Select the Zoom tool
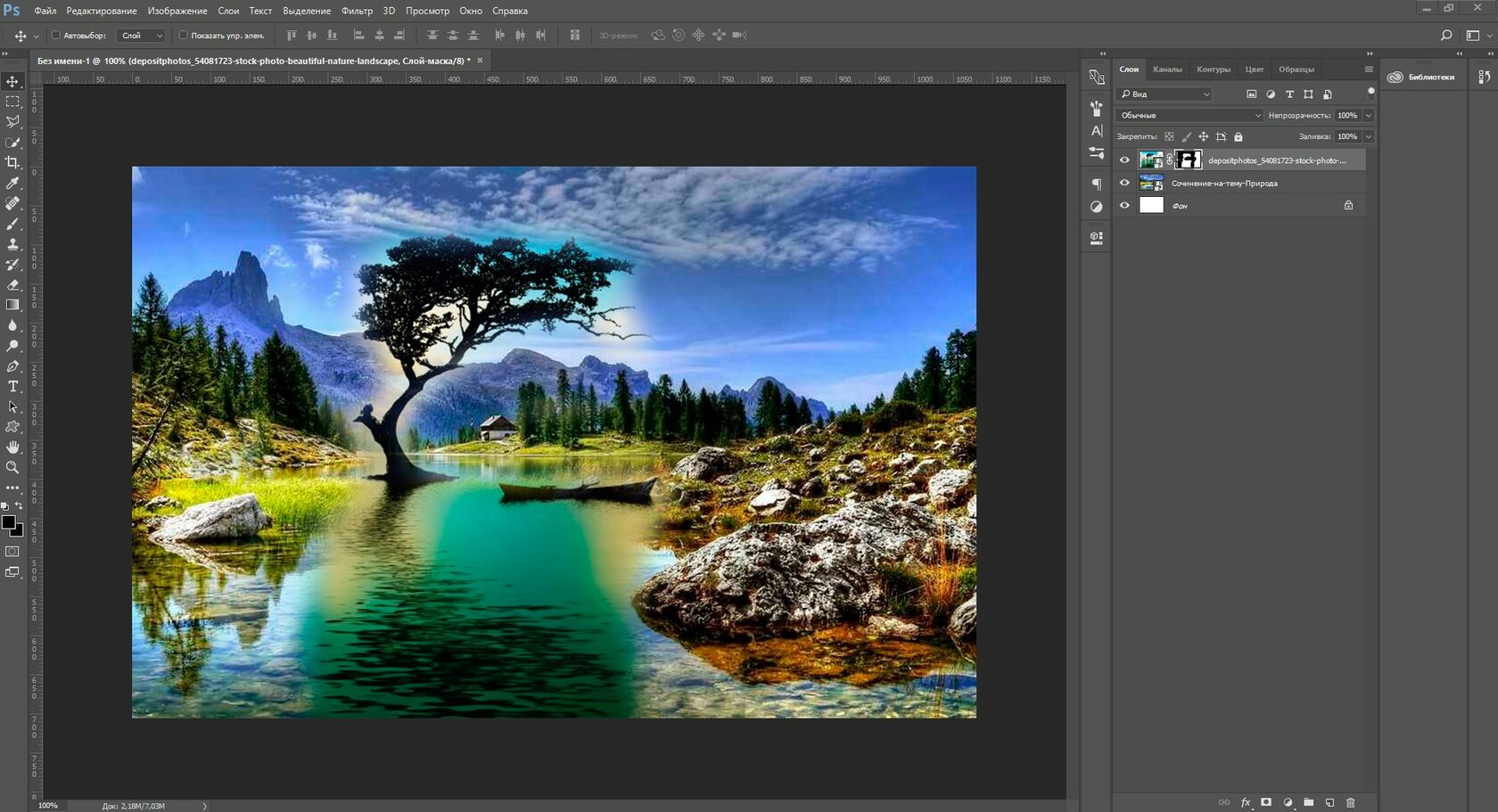 (12, 468)
